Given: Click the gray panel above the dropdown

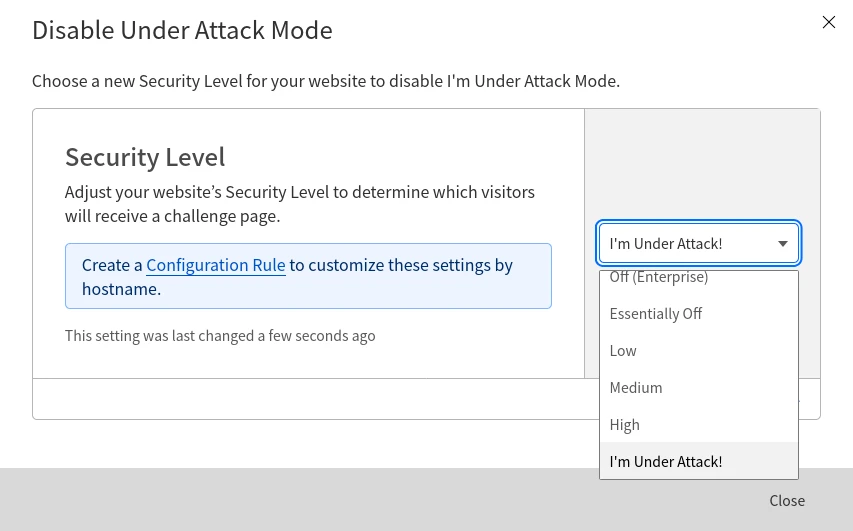Looking at the screenshot, I should (702, 165).
